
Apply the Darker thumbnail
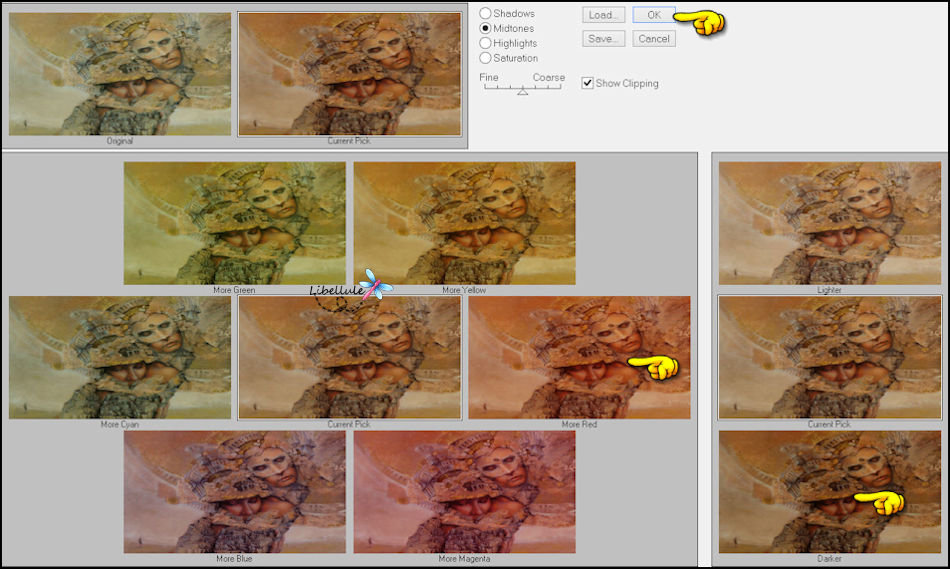tap(829, 492)
